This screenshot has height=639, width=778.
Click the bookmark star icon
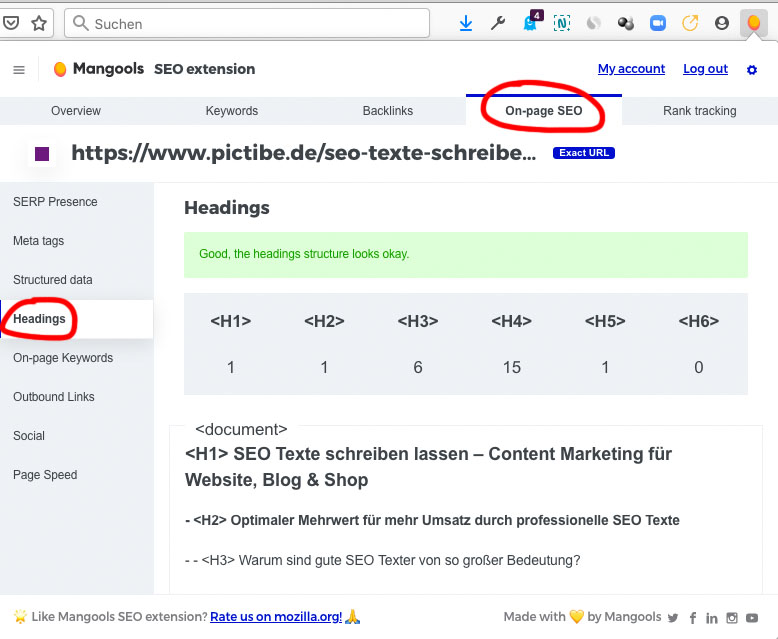[x=39, y=23]
